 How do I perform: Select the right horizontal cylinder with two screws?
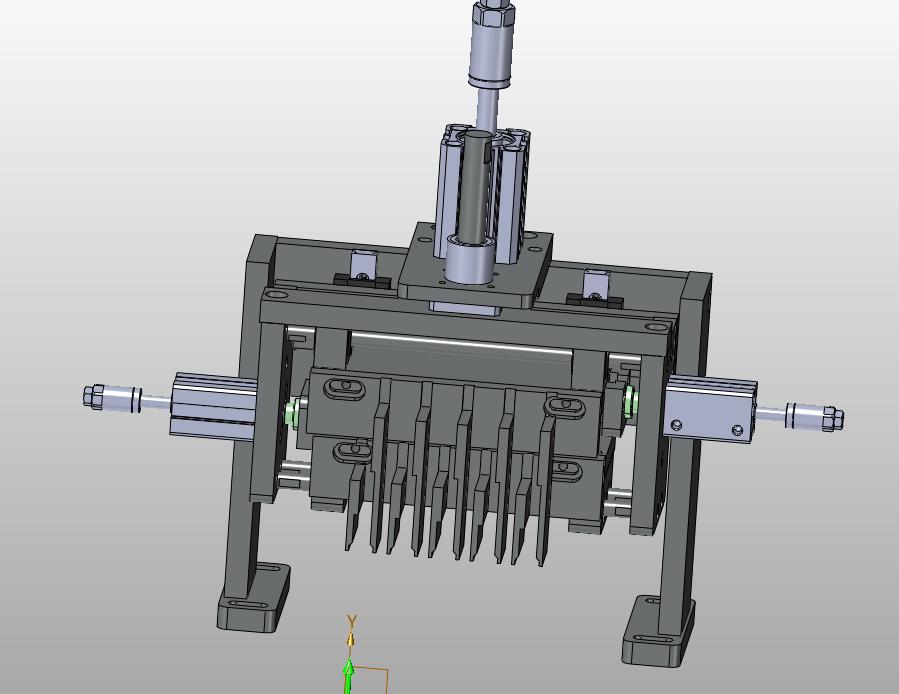[x=710, y=408]
